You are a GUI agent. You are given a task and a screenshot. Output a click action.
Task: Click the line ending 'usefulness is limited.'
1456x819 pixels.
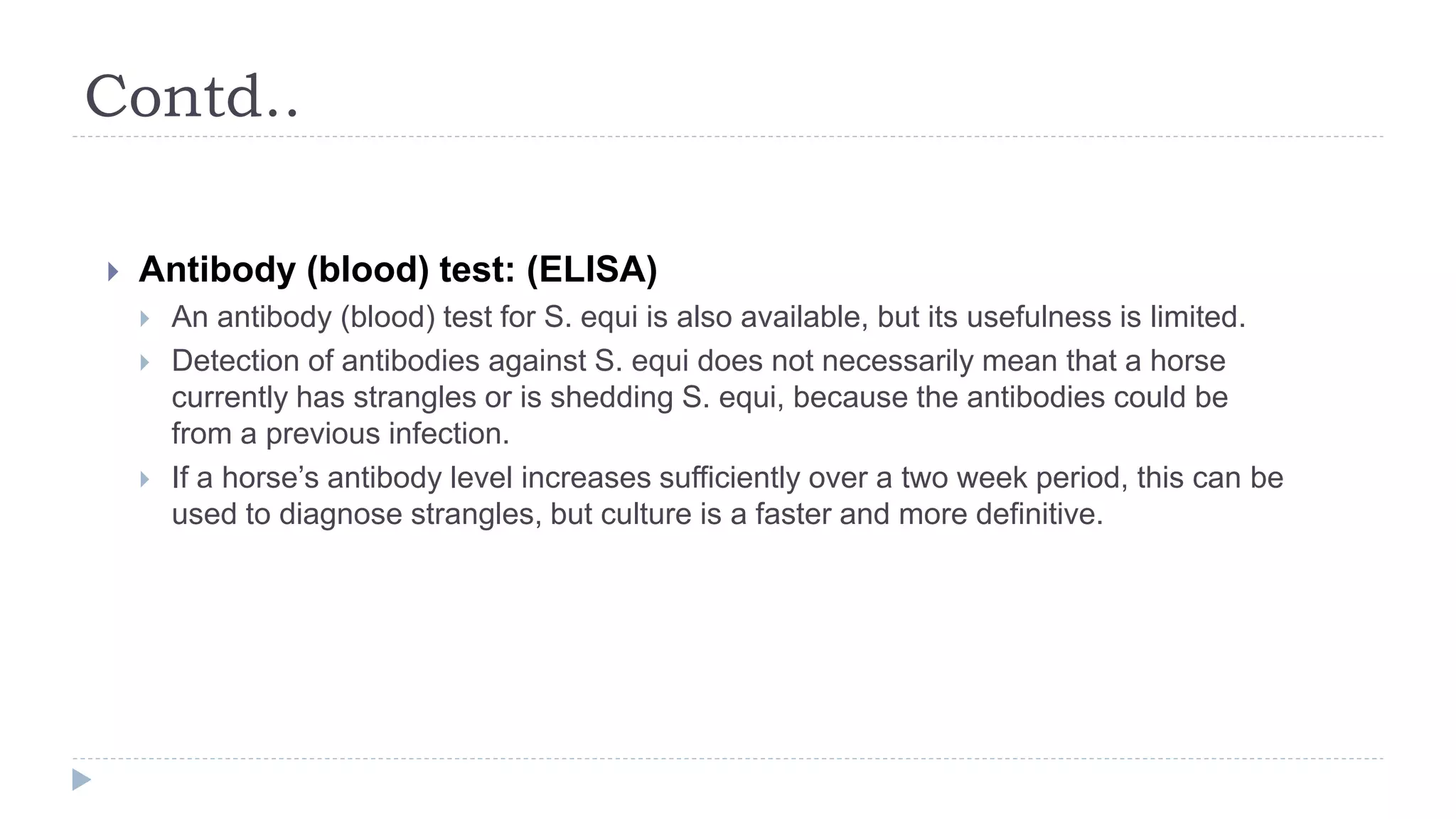[709, 317]
